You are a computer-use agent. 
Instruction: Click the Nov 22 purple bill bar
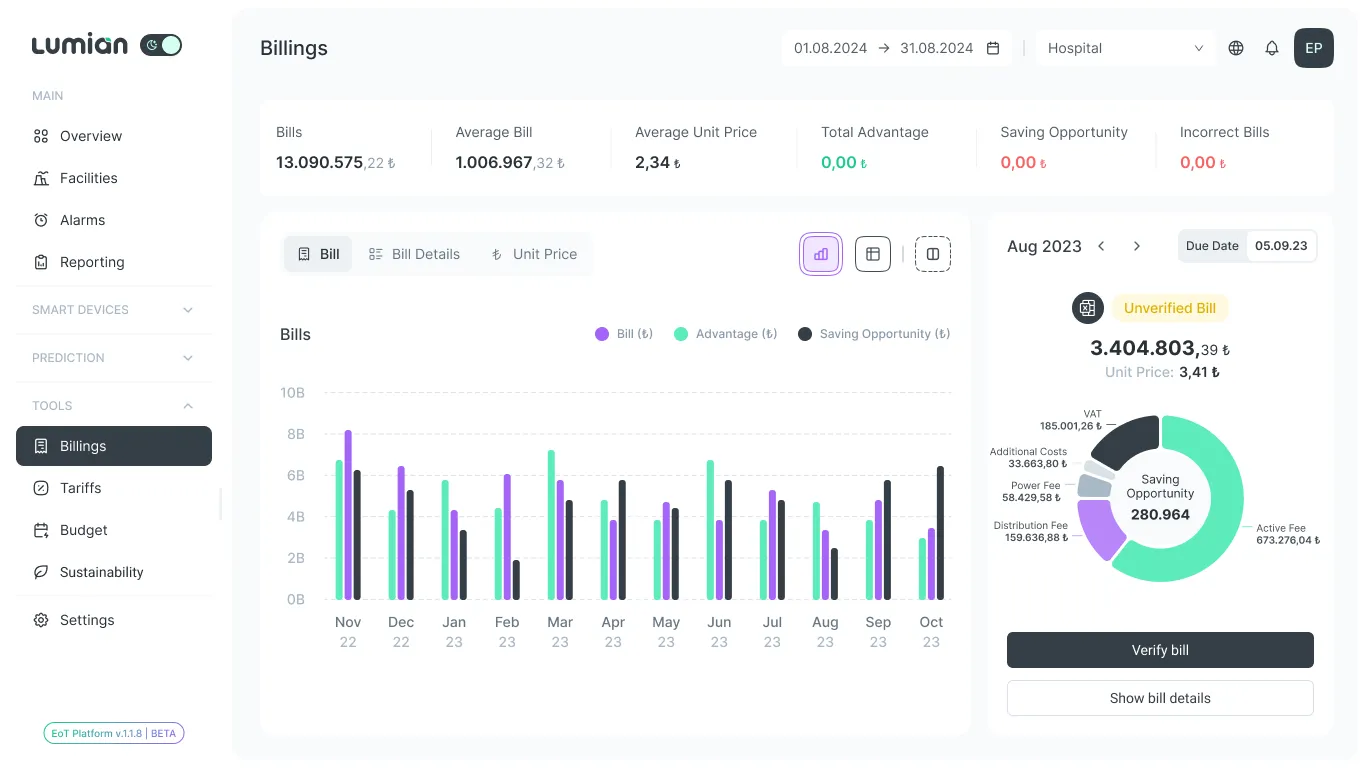point(348,515)
